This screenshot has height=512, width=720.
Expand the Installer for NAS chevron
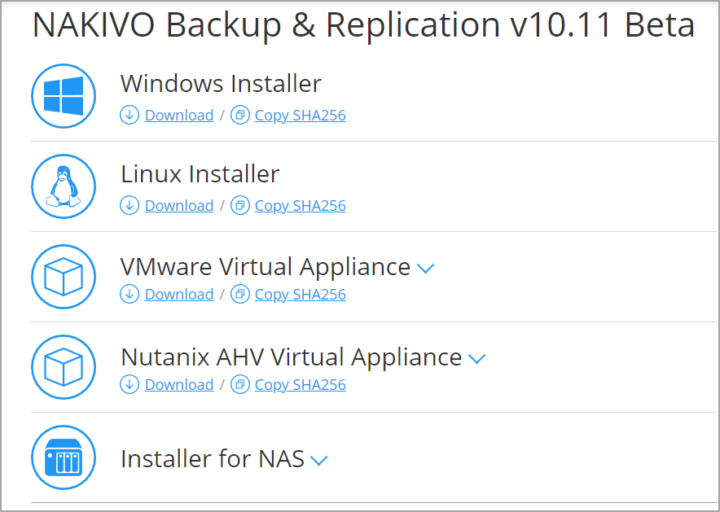click(x=319, y=460)
